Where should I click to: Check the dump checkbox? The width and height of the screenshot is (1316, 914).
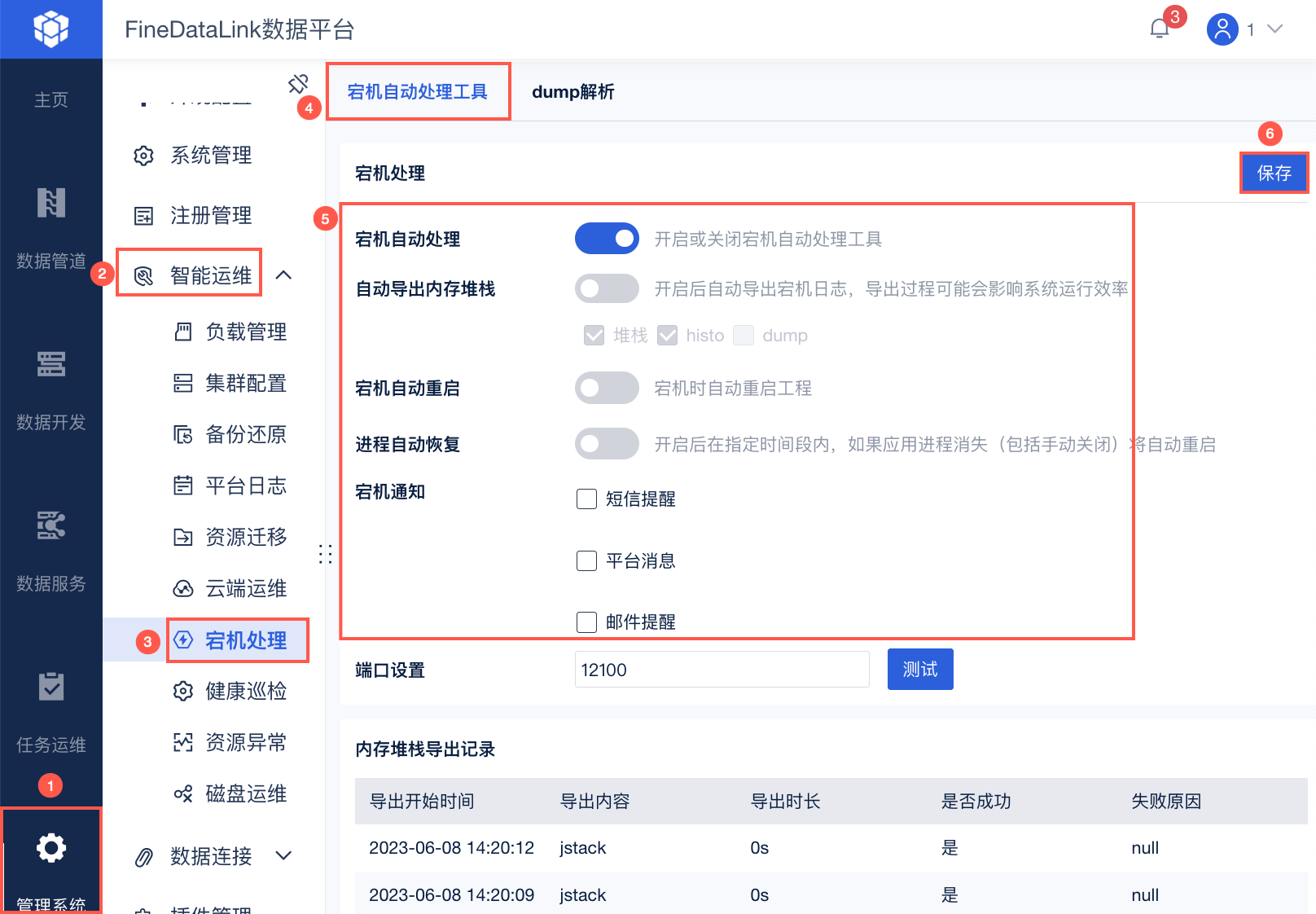[x=743, y=336]
